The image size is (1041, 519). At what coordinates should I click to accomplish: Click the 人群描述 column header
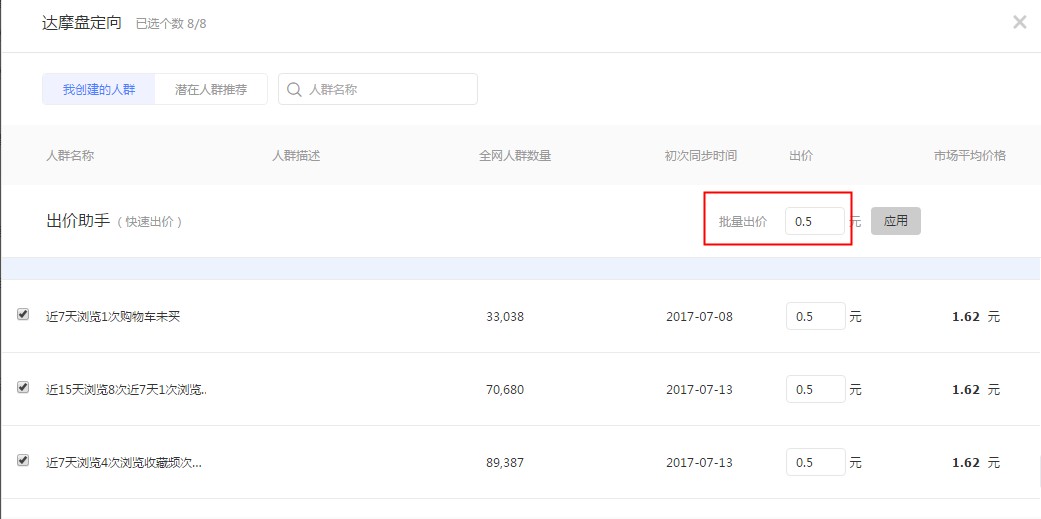(x=296, y=156)
